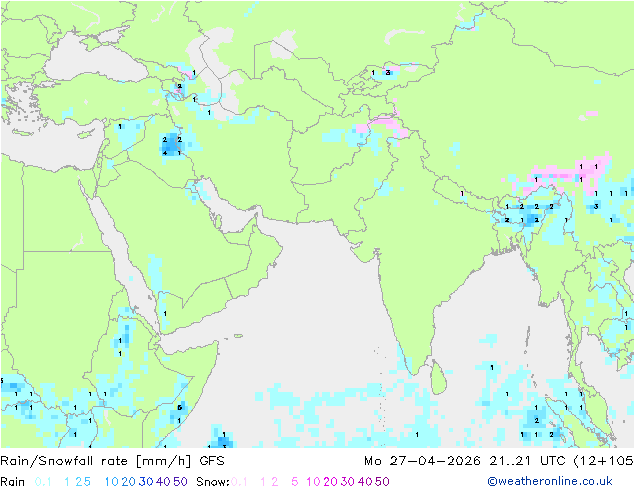Click the 'Rain' legend label
634x490 pixels.
point(13,482)
